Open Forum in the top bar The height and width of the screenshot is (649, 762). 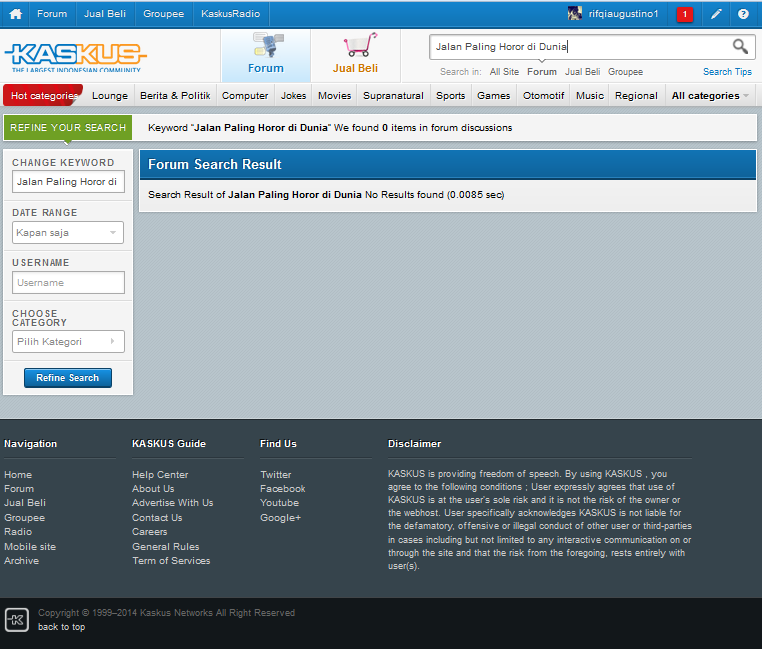click(x=52, y=14)
